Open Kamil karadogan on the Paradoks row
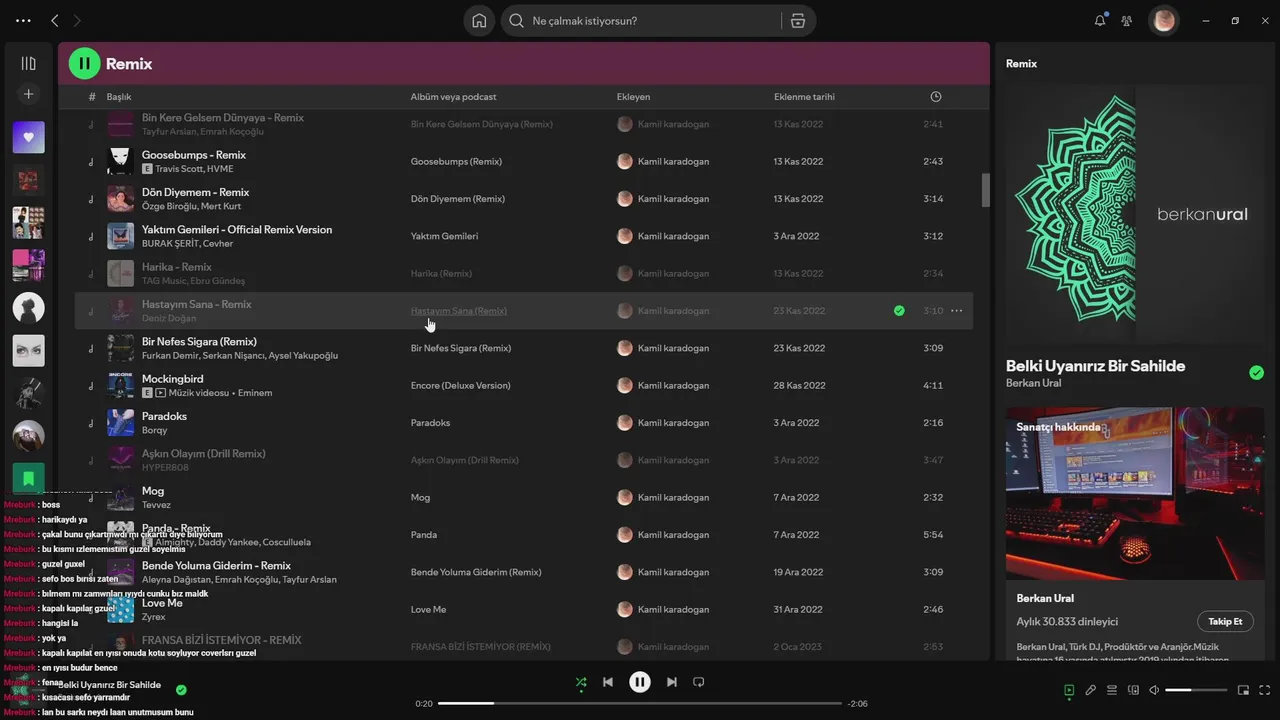This screenshot has width=1280, height=720. click(x=673, y=423)
